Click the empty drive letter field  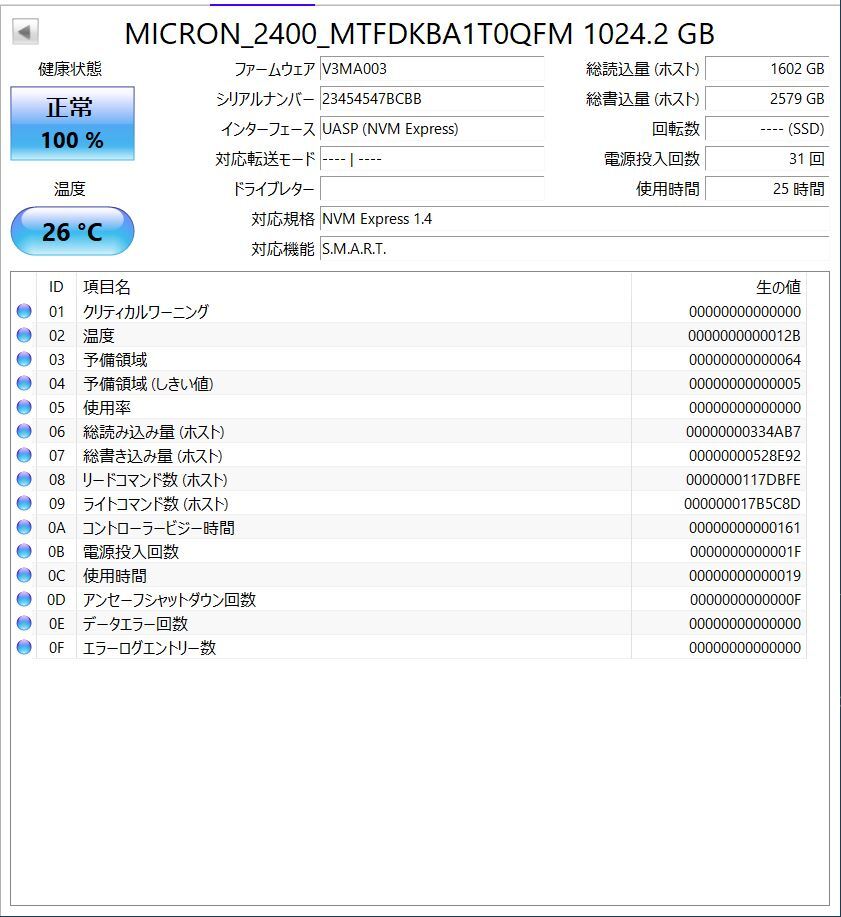point(432,189)
